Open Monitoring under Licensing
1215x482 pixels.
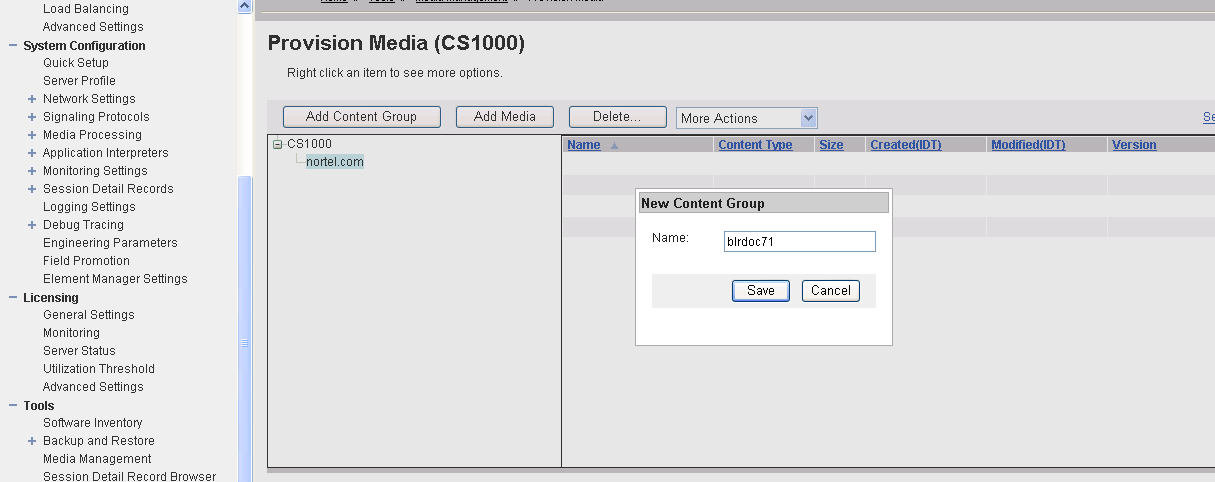71,333
